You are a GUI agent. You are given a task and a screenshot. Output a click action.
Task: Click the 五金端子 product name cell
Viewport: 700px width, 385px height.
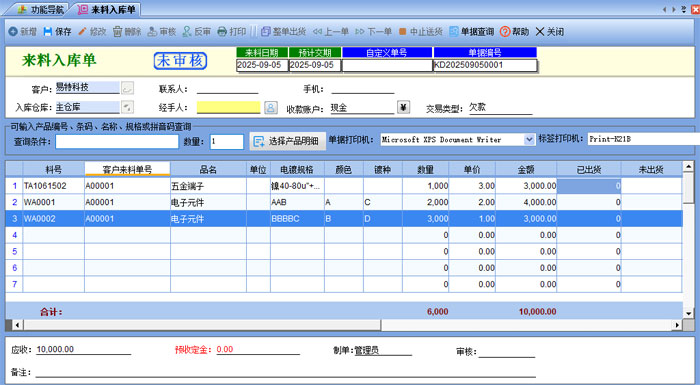click(208, 186)
